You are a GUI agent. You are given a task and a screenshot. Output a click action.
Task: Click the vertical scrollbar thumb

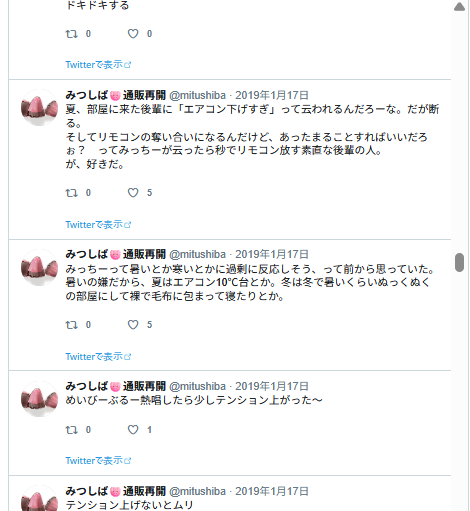pyautogui.click(x=459, y=262)
